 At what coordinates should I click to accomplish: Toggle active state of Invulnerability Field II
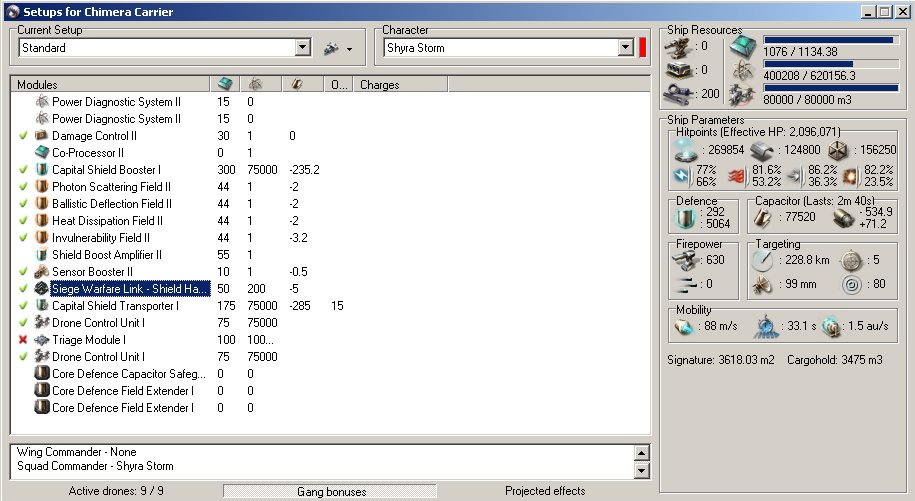coord(23,237)
